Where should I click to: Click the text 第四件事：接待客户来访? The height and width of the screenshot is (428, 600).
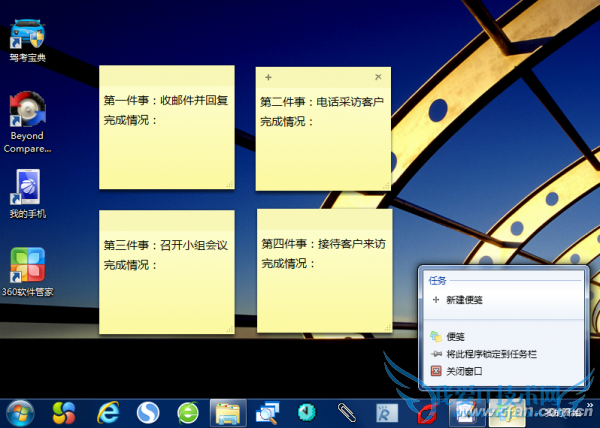pos(323,244)
